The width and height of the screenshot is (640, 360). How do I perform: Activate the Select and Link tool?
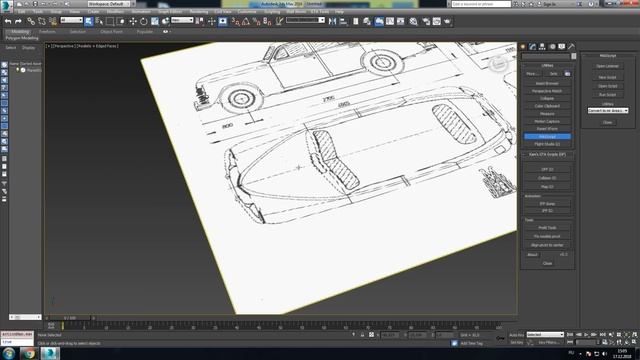(x=31, y=21)
